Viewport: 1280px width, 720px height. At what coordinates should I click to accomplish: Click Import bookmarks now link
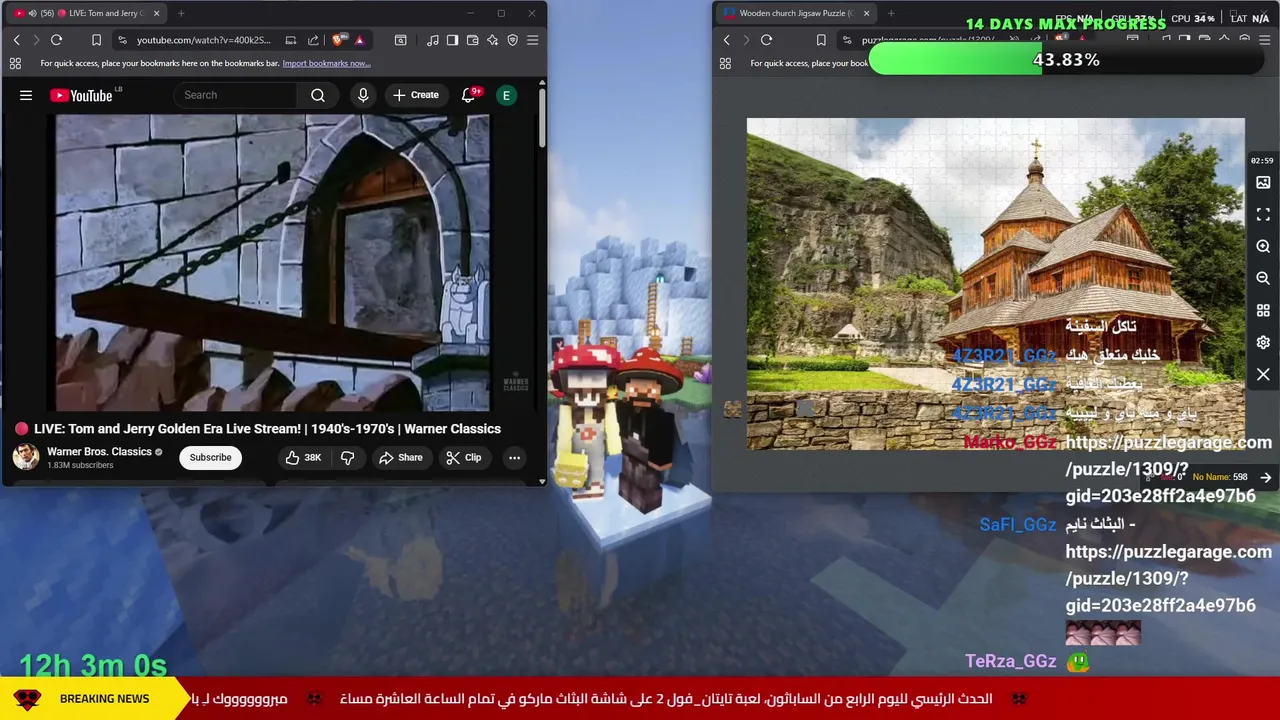[326, 63]
